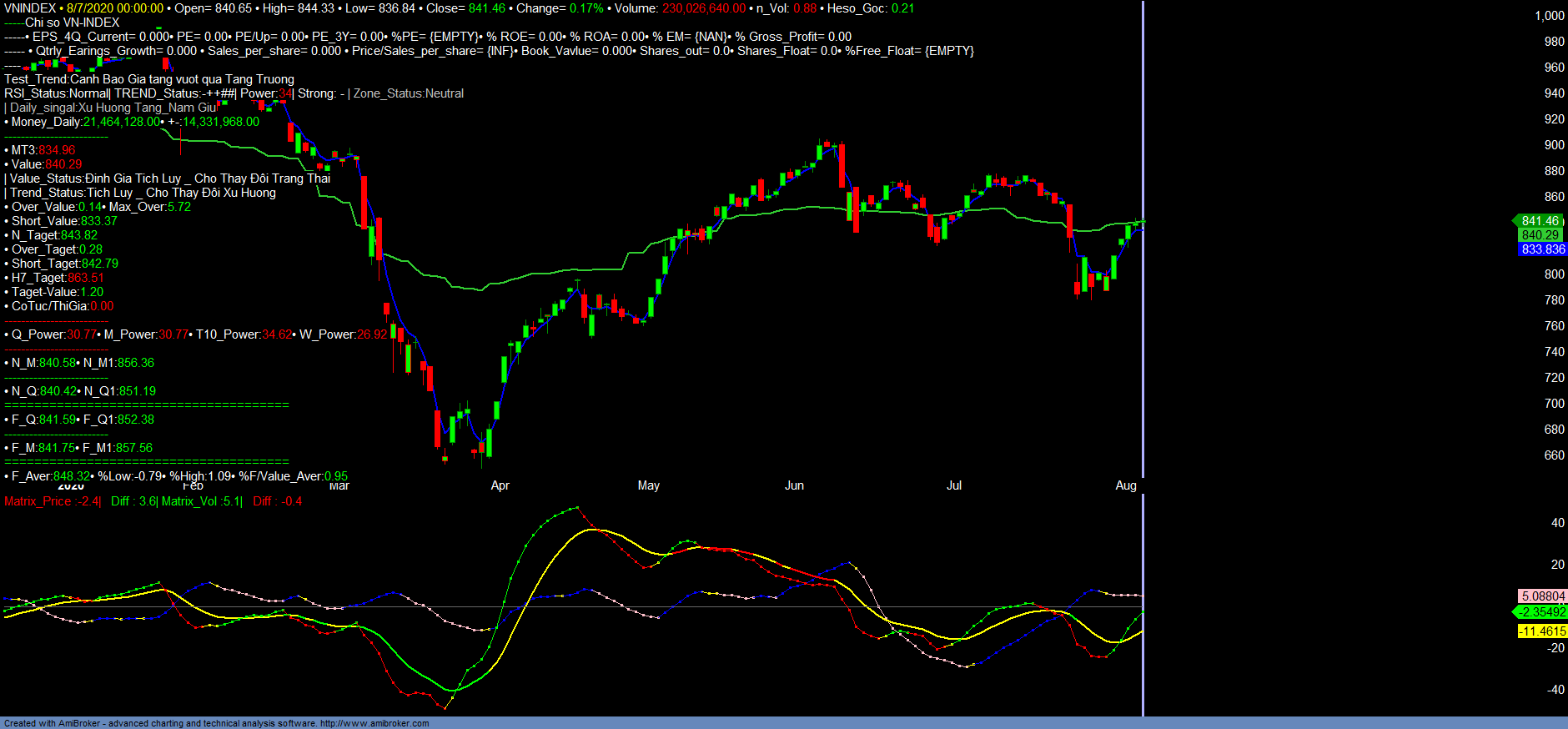
Task: Click the blue 833.836 value label
Action: pos(1542,249)
